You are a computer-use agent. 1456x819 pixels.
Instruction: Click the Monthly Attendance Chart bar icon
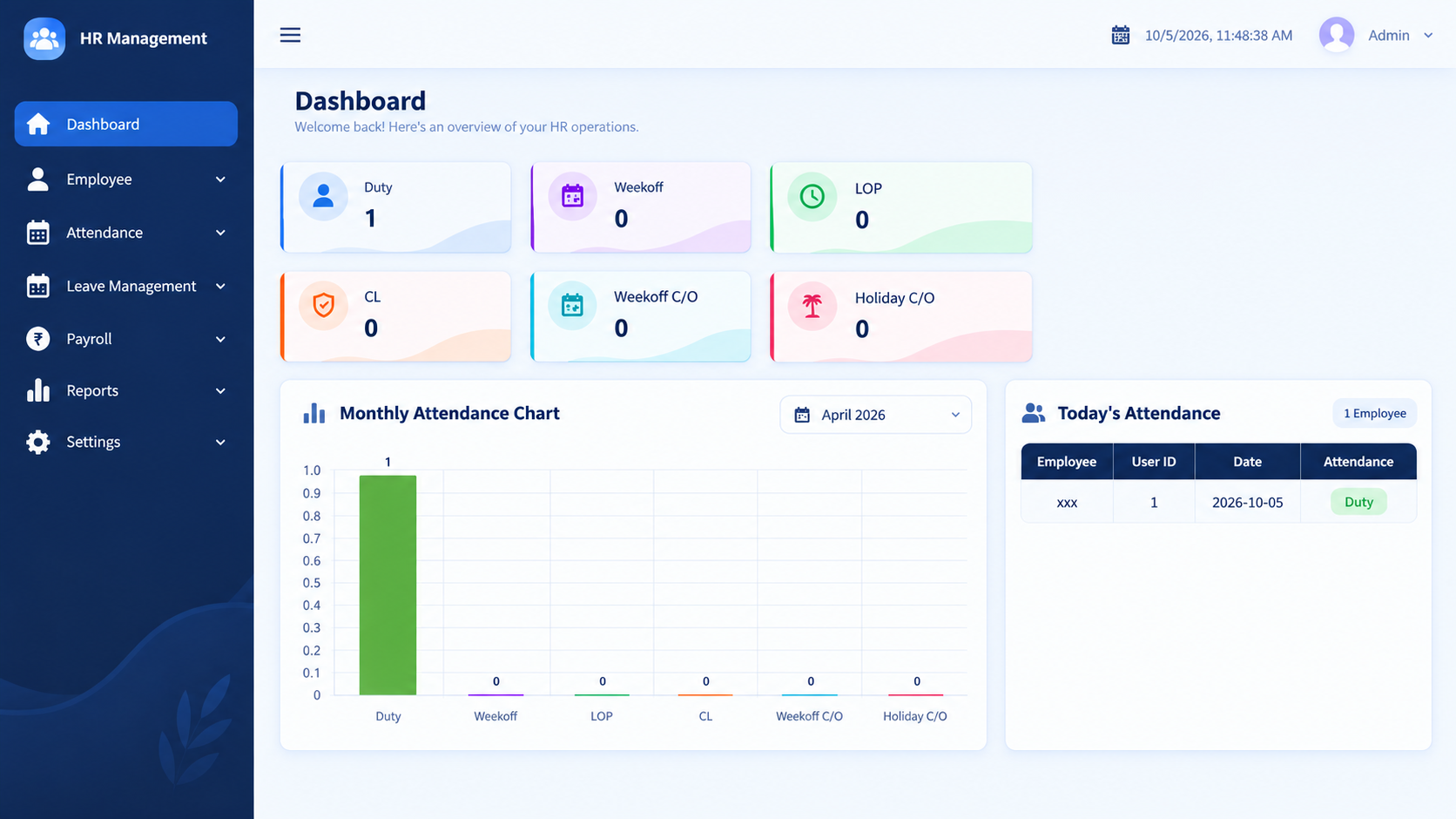pyautogui.click(x=314, y=413)
